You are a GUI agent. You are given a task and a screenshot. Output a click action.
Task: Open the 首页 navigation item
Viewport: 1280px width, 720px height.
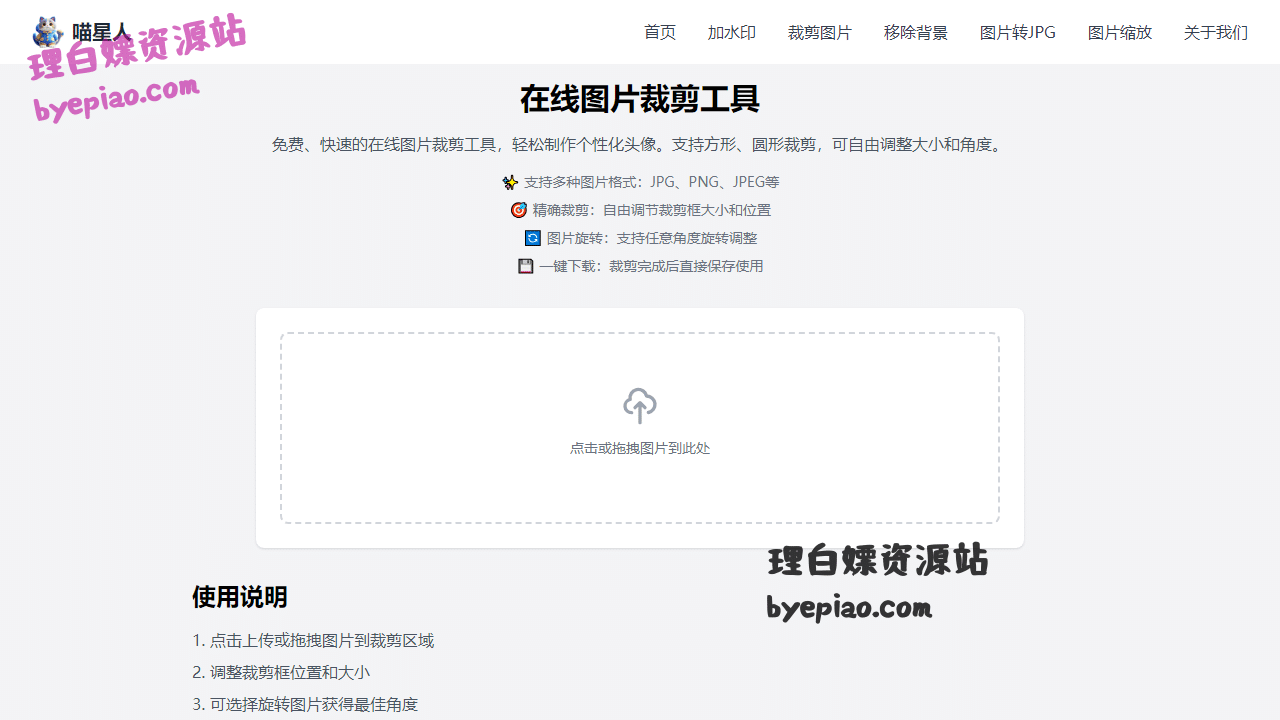[x=660, y=32]
